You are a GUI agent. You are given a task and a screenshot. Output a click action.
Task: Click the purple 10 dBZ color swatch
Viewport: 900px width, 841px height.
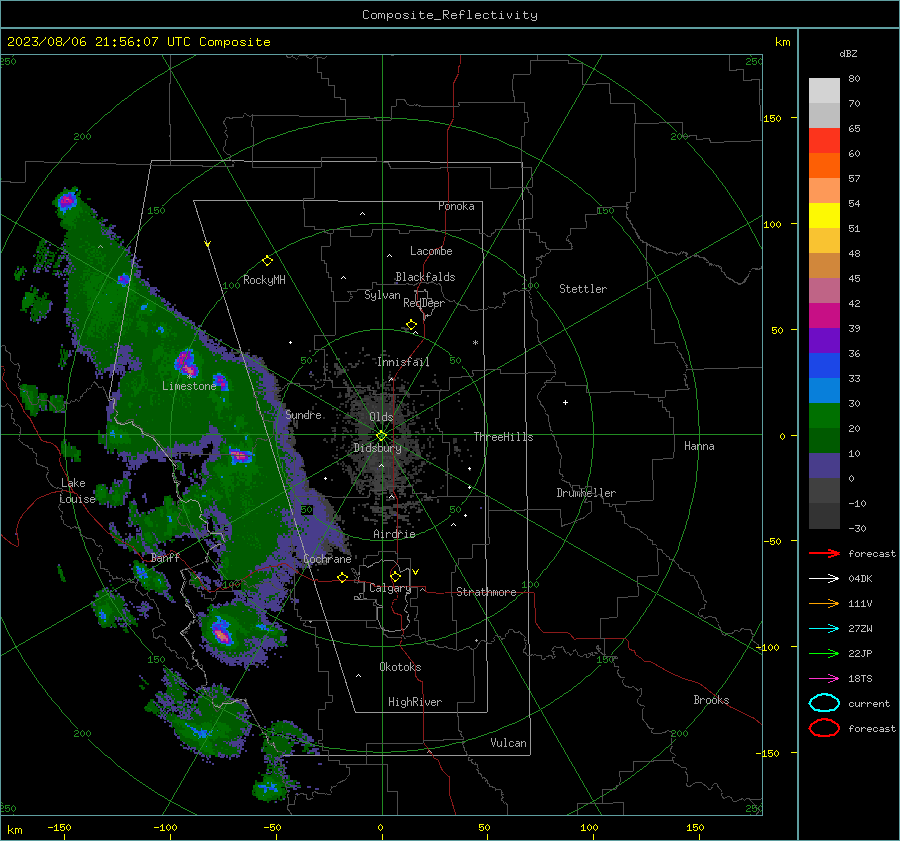[x=824, y=465]
